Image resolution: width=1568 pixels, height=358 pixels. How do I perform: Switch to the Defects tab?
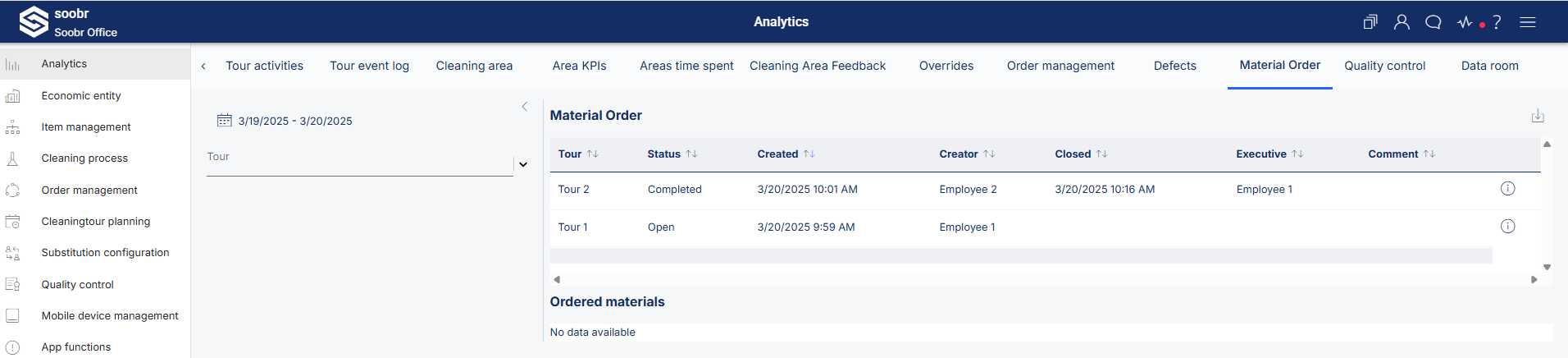[x=1174, y=66]
